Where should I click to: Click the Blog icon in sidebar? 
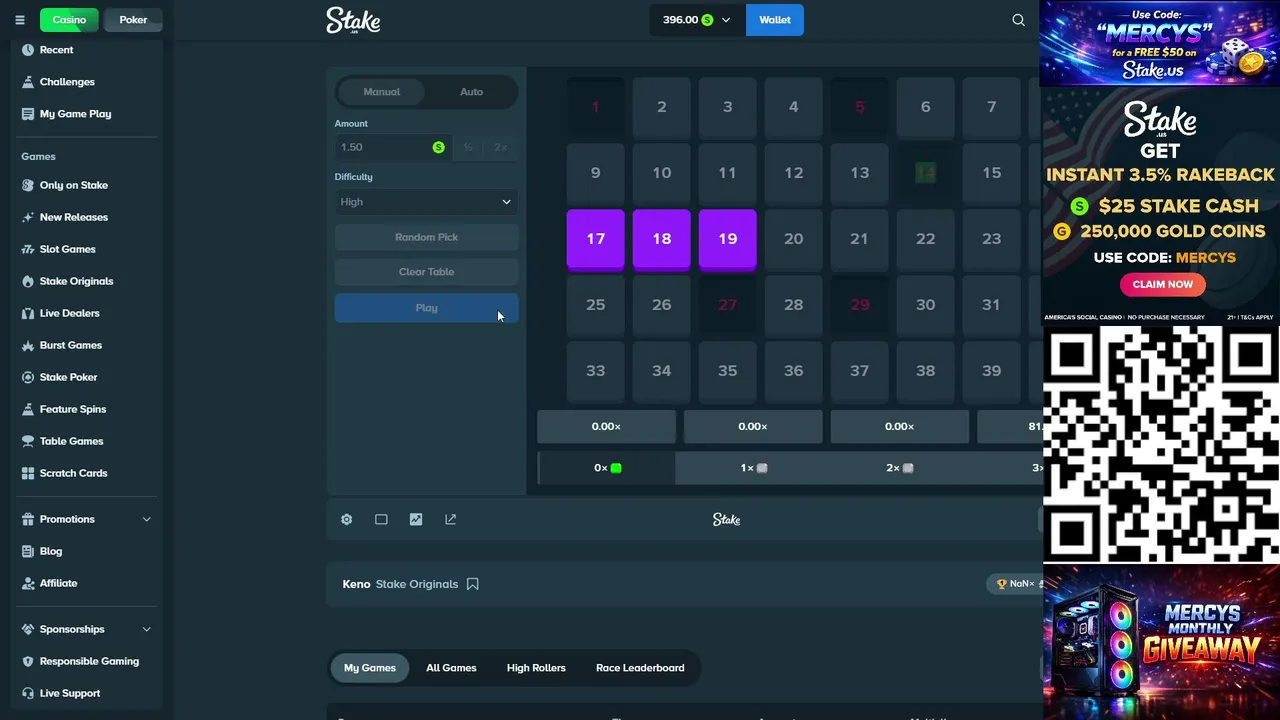pos(28,551)
